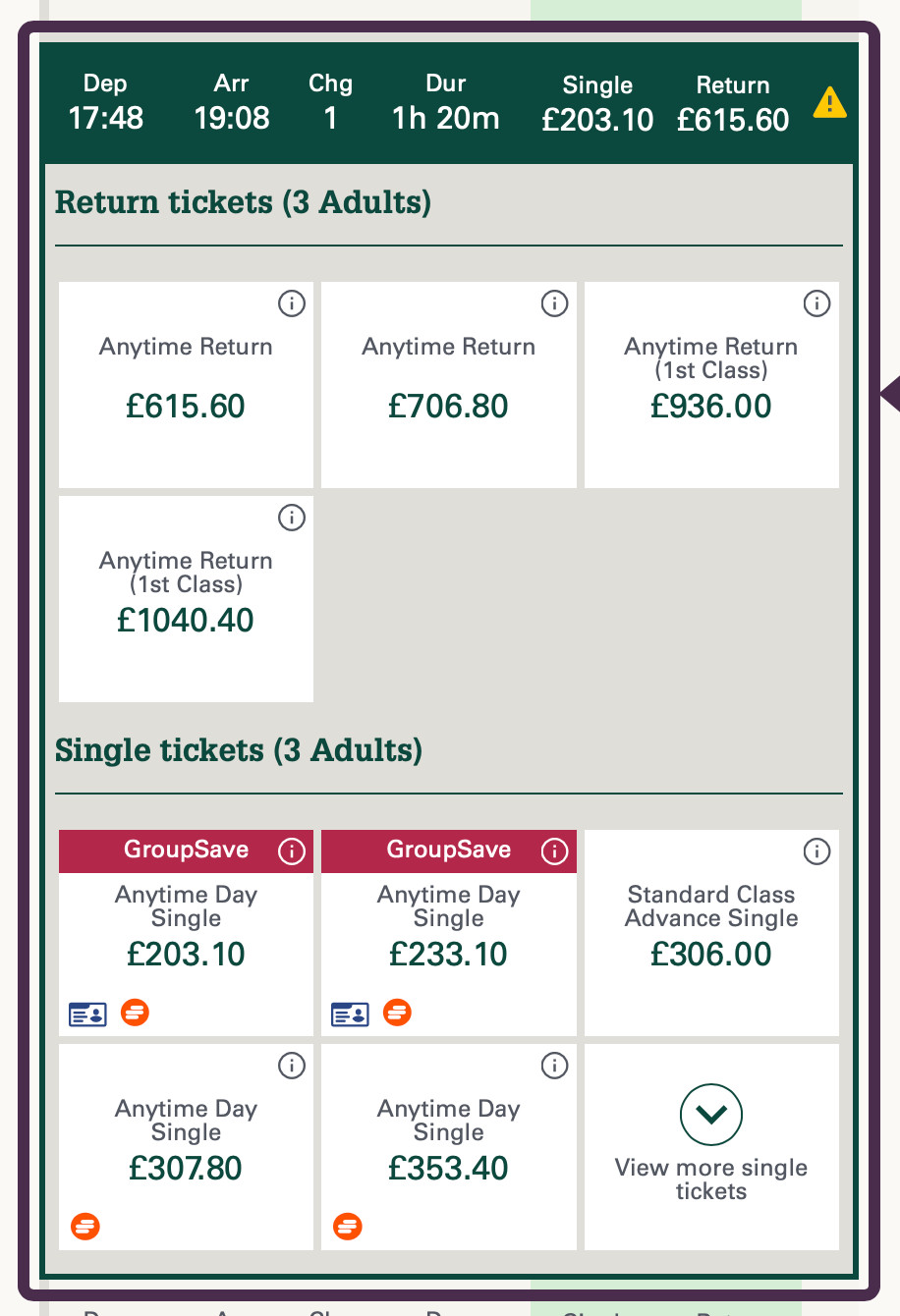This screenshot has height=1316, width=900.
Task: Click info icon on £307.80 single ticket
Action: click(292, 1066)
